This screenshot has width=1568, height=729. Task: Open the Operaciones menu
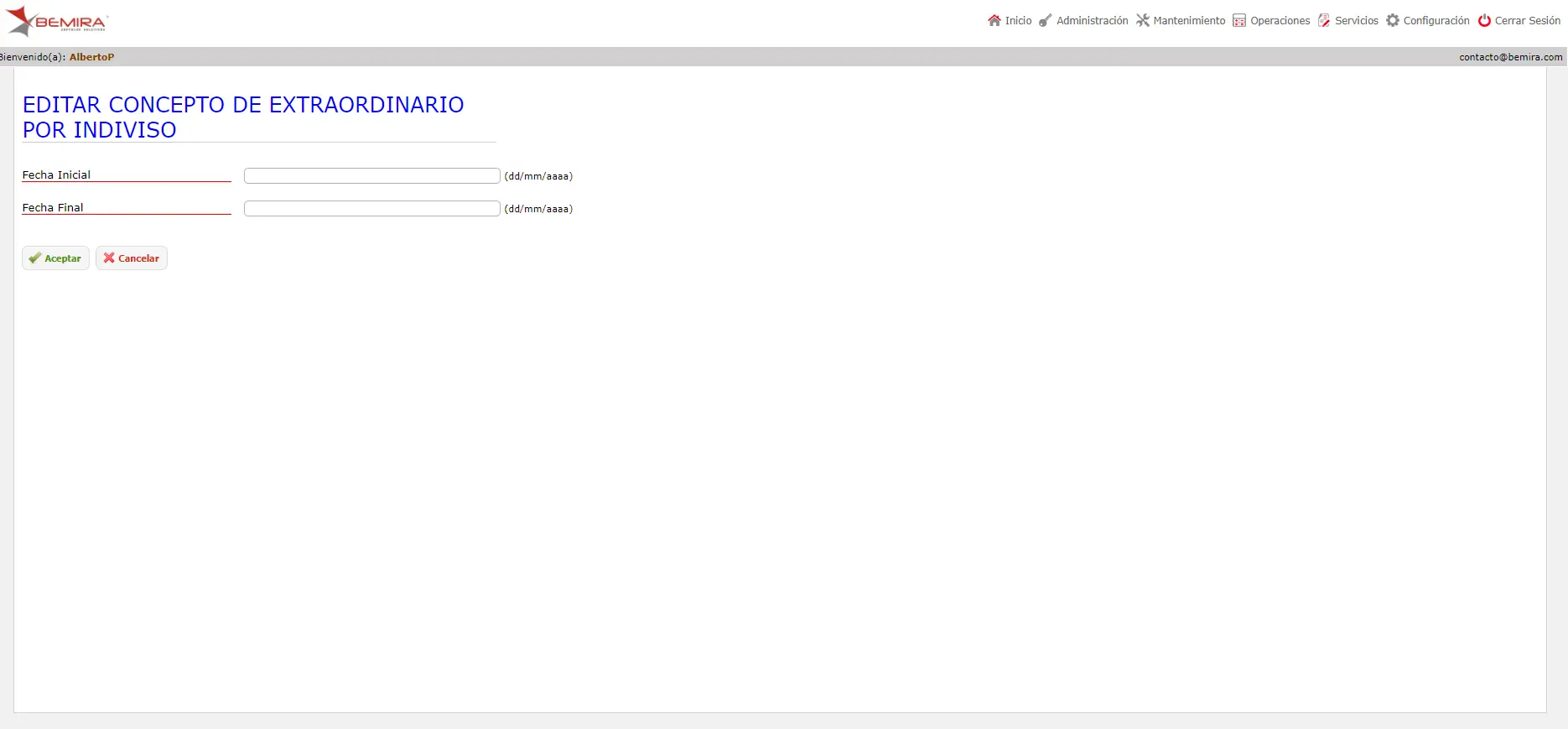1280,20
